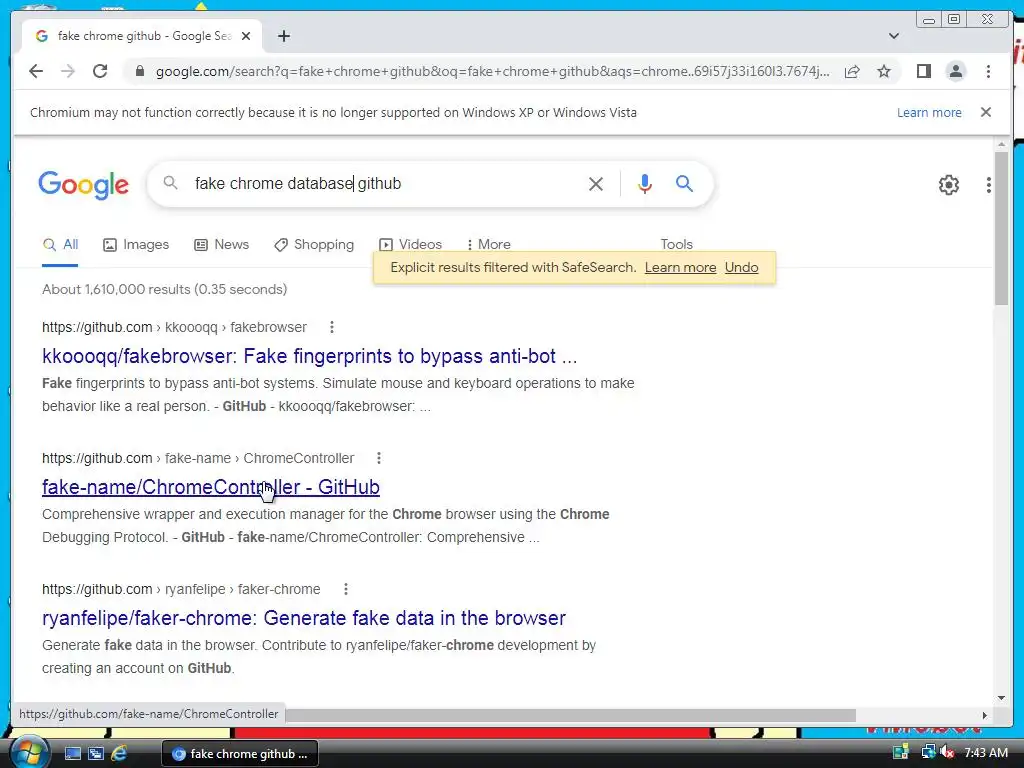Open Google quick settings gear
The width and height of the screenshot is (1024, 768).
pos(949,185)
